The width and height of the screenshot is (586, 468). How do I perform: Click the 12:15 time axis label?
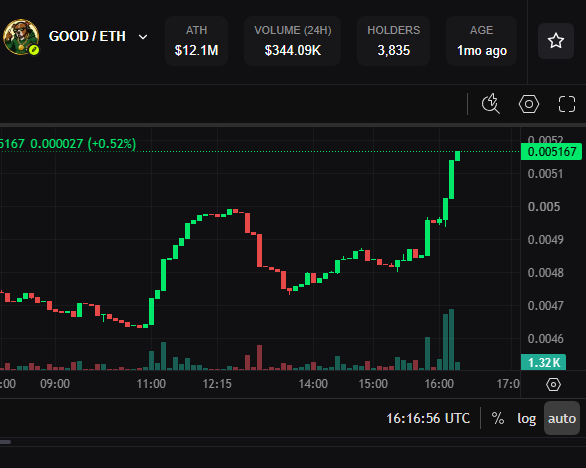(217, 384)
